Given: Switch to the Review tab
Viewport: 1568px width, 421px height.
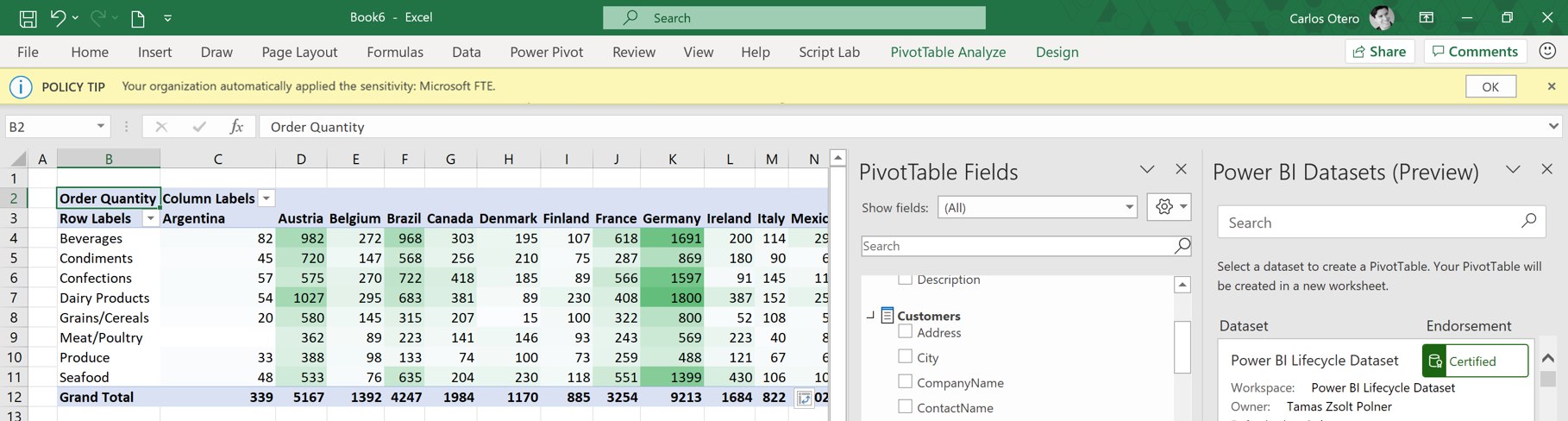Looking at the screenshot, I should (634, 52).
